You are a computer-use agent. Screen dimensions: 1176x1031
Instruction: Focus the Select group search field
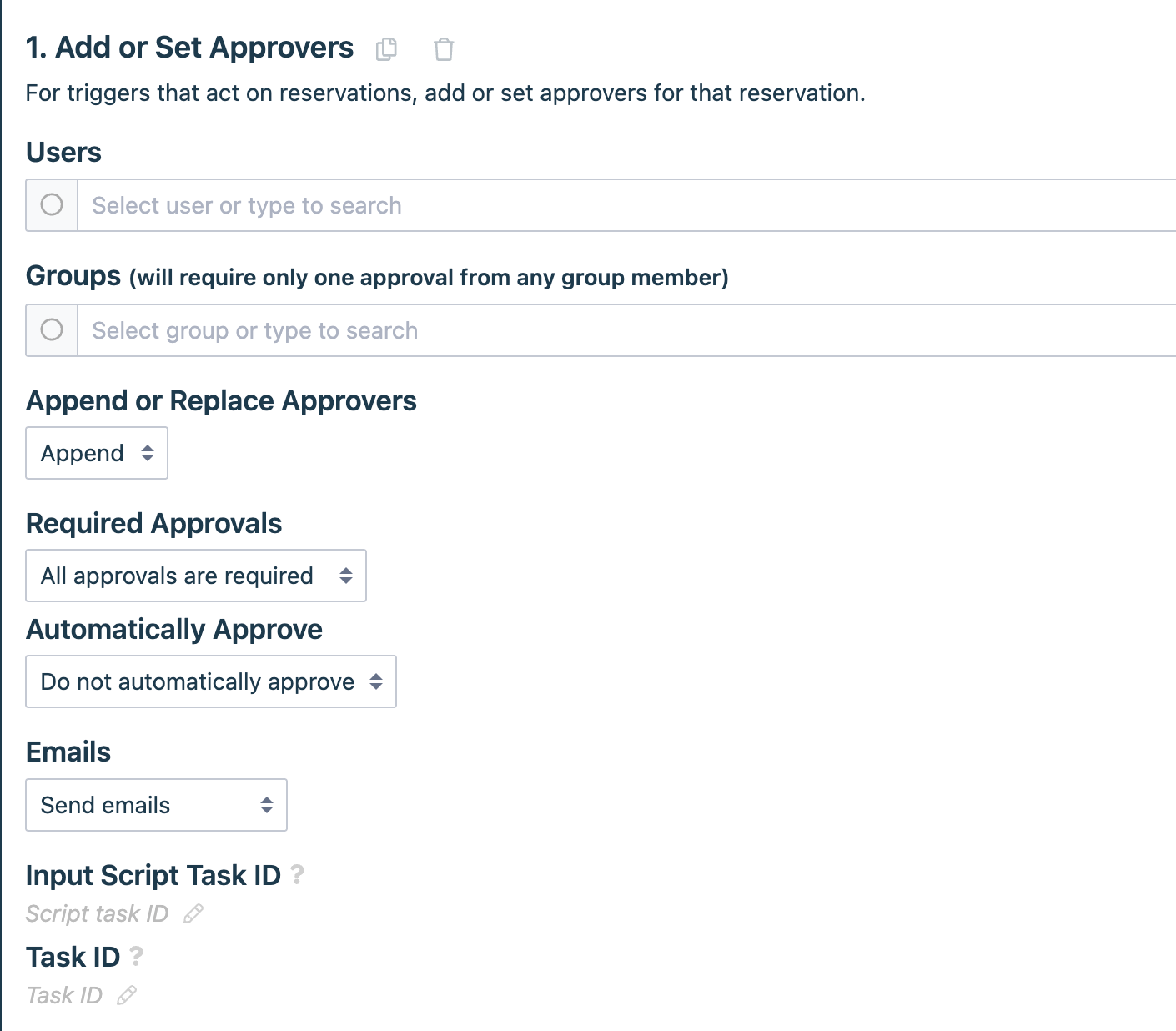[626, 330]
